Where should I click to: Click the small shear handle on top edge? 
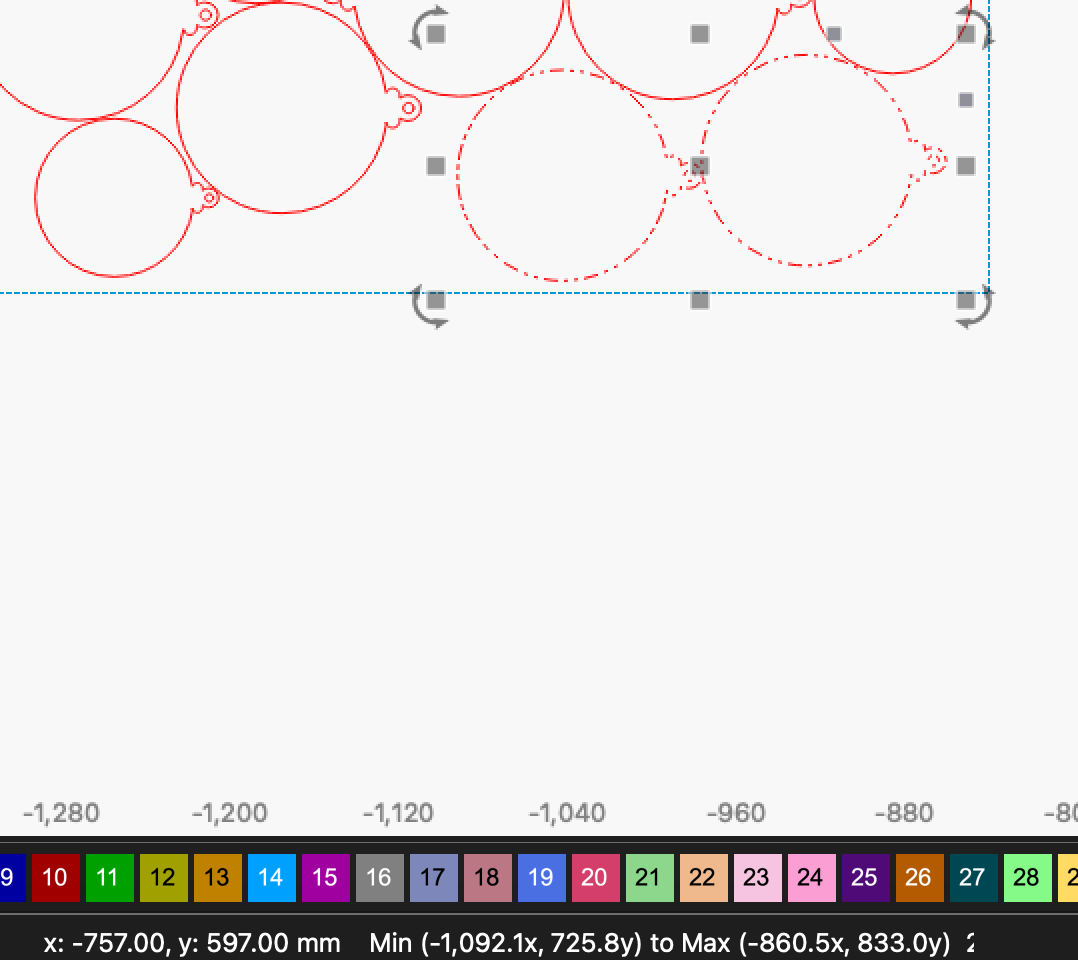coord(834,34)
